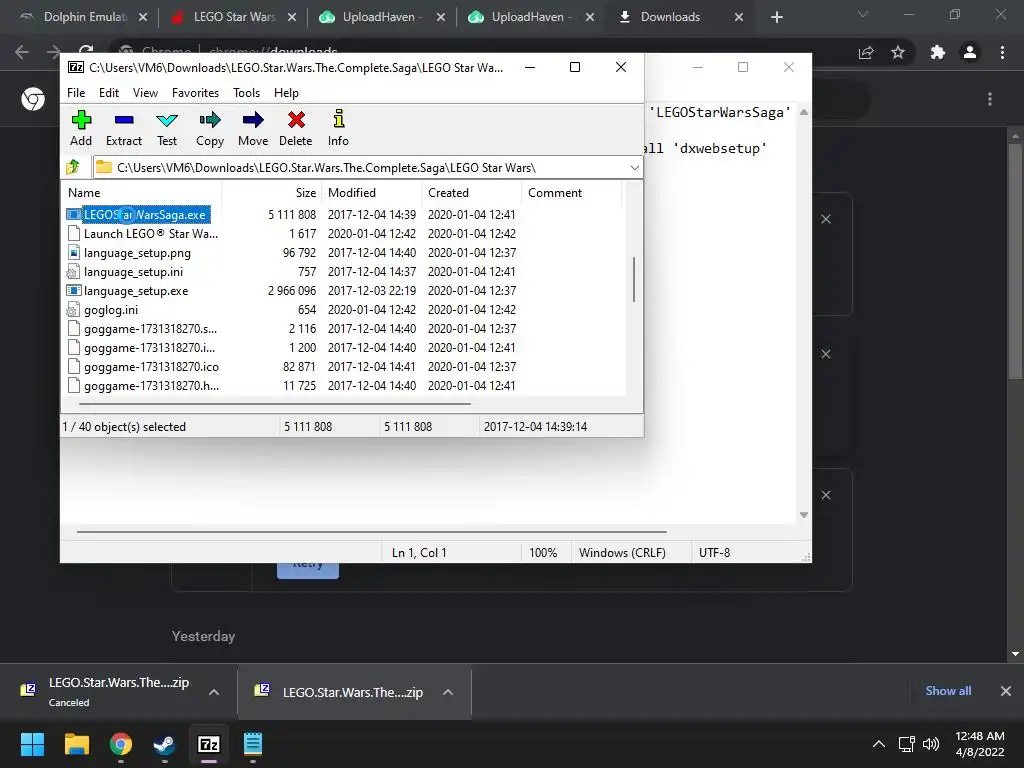Screen dimensions: 1024x768
Task: Switch to LEGO Star Wars browser tab
Action: pyautogui.click(x=234, y=17)
